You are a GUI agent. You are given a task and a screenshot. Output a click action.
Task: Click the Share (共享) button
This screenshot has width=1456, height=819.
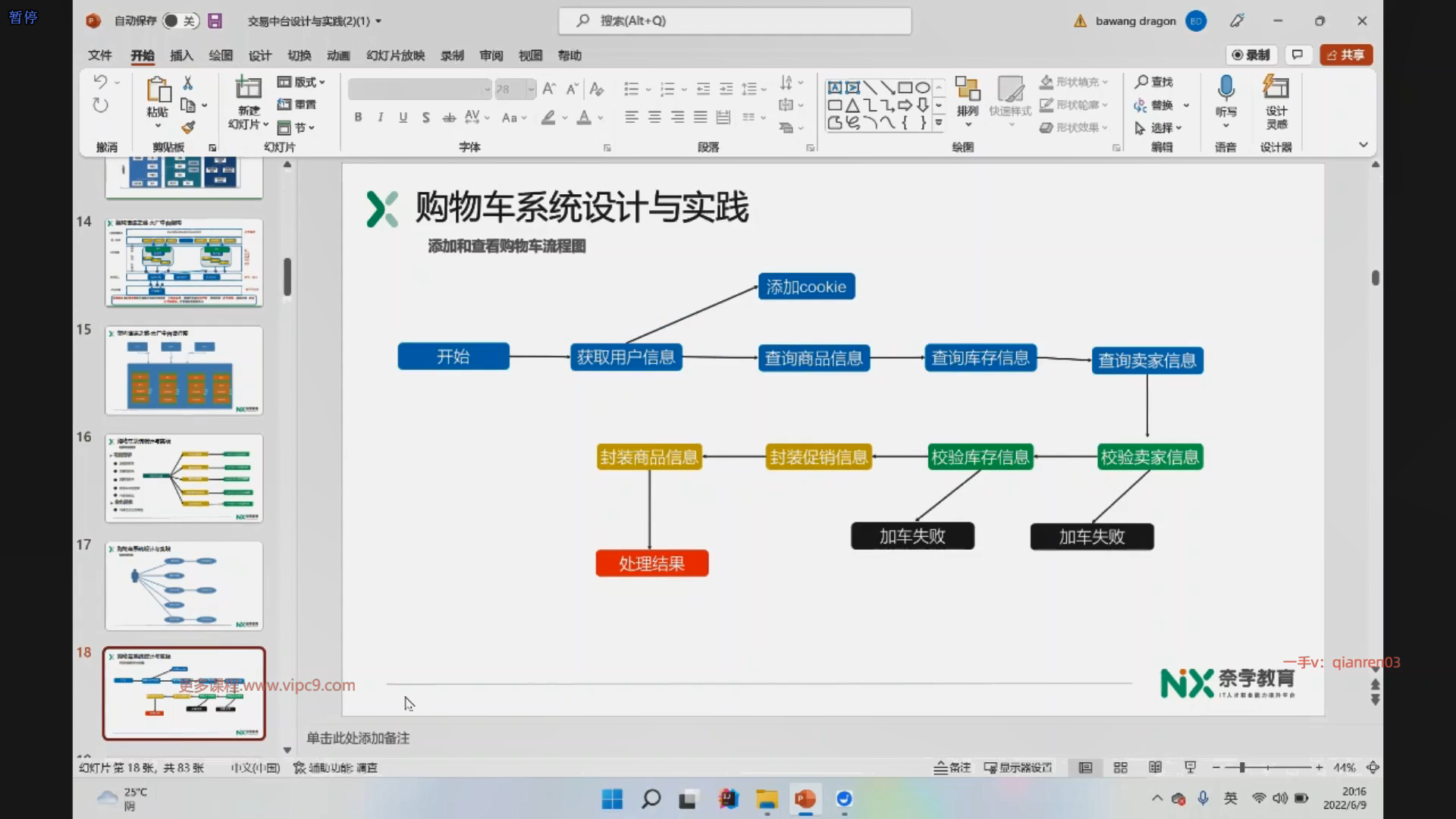point(1346,55)
